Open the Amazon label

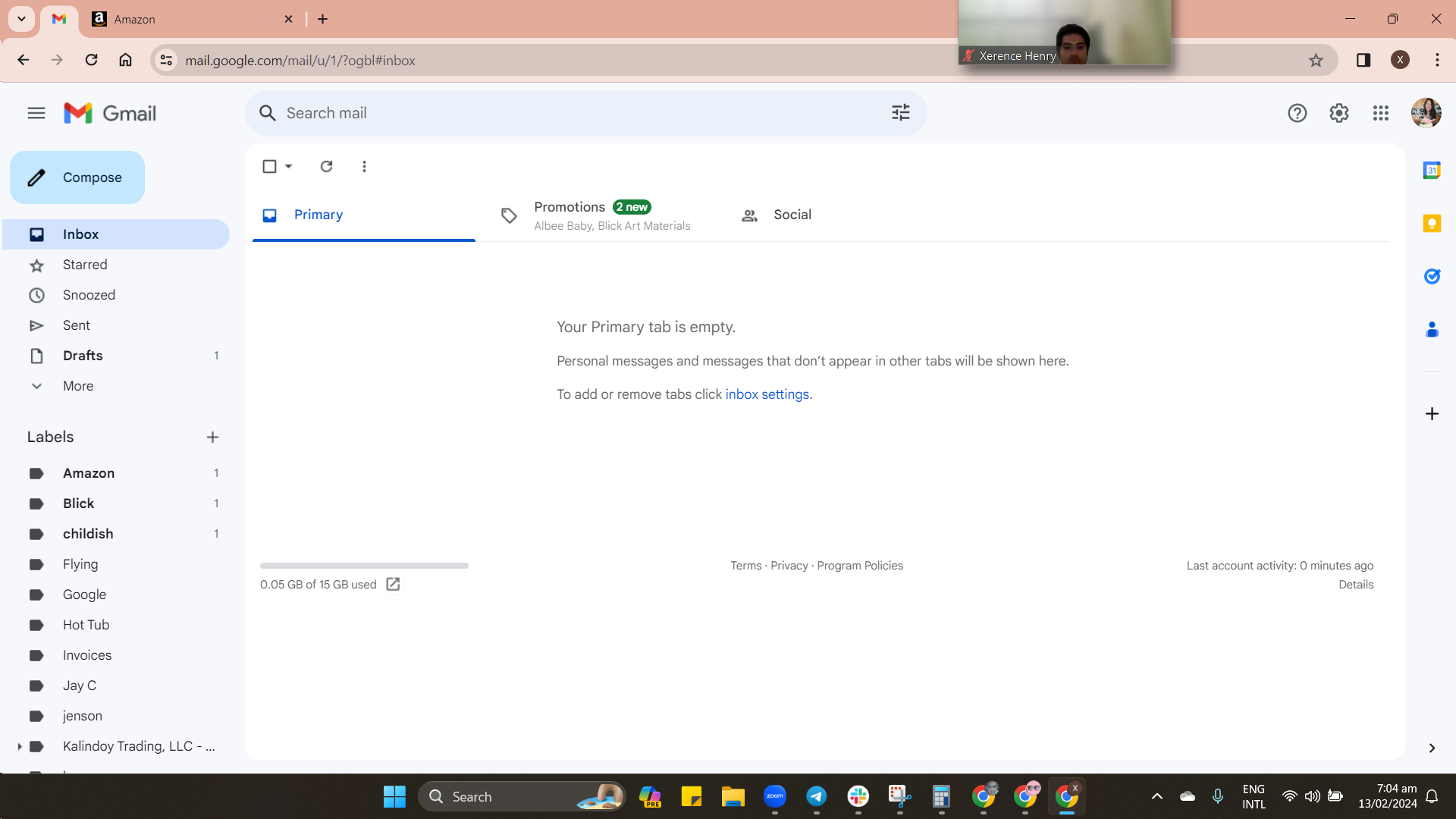[x=116, y=473]
